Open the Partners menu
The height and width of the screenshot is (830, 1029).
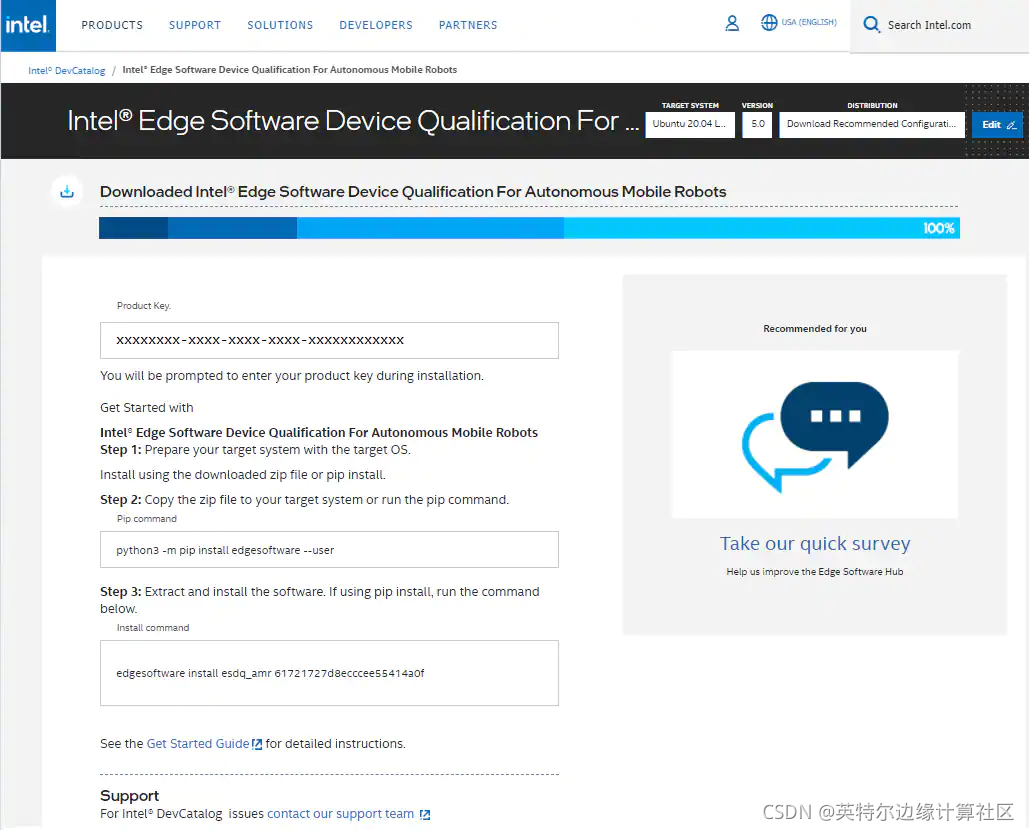tap(468, 25)
